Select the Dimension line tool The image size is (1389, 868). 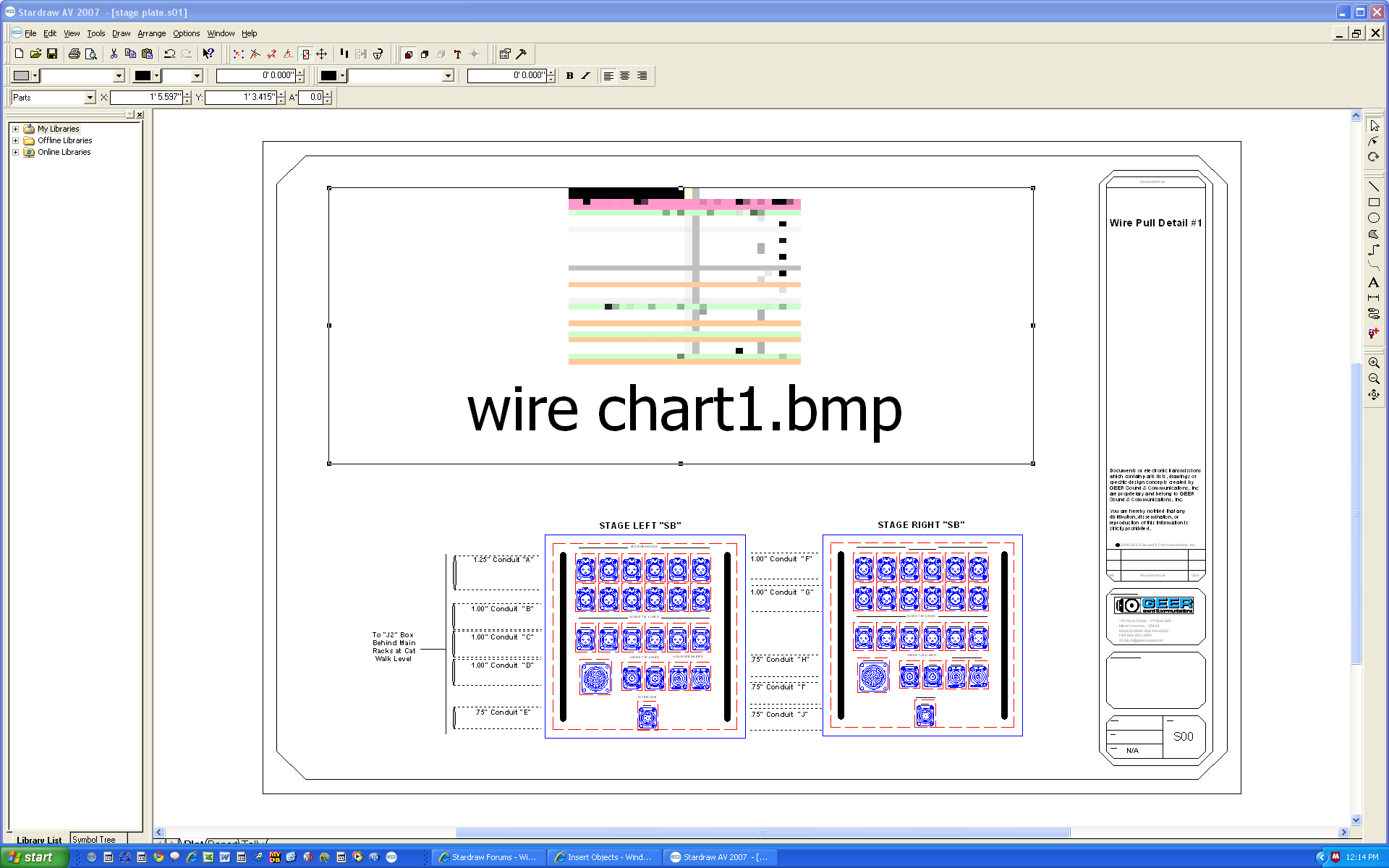tap(1373, 297)
